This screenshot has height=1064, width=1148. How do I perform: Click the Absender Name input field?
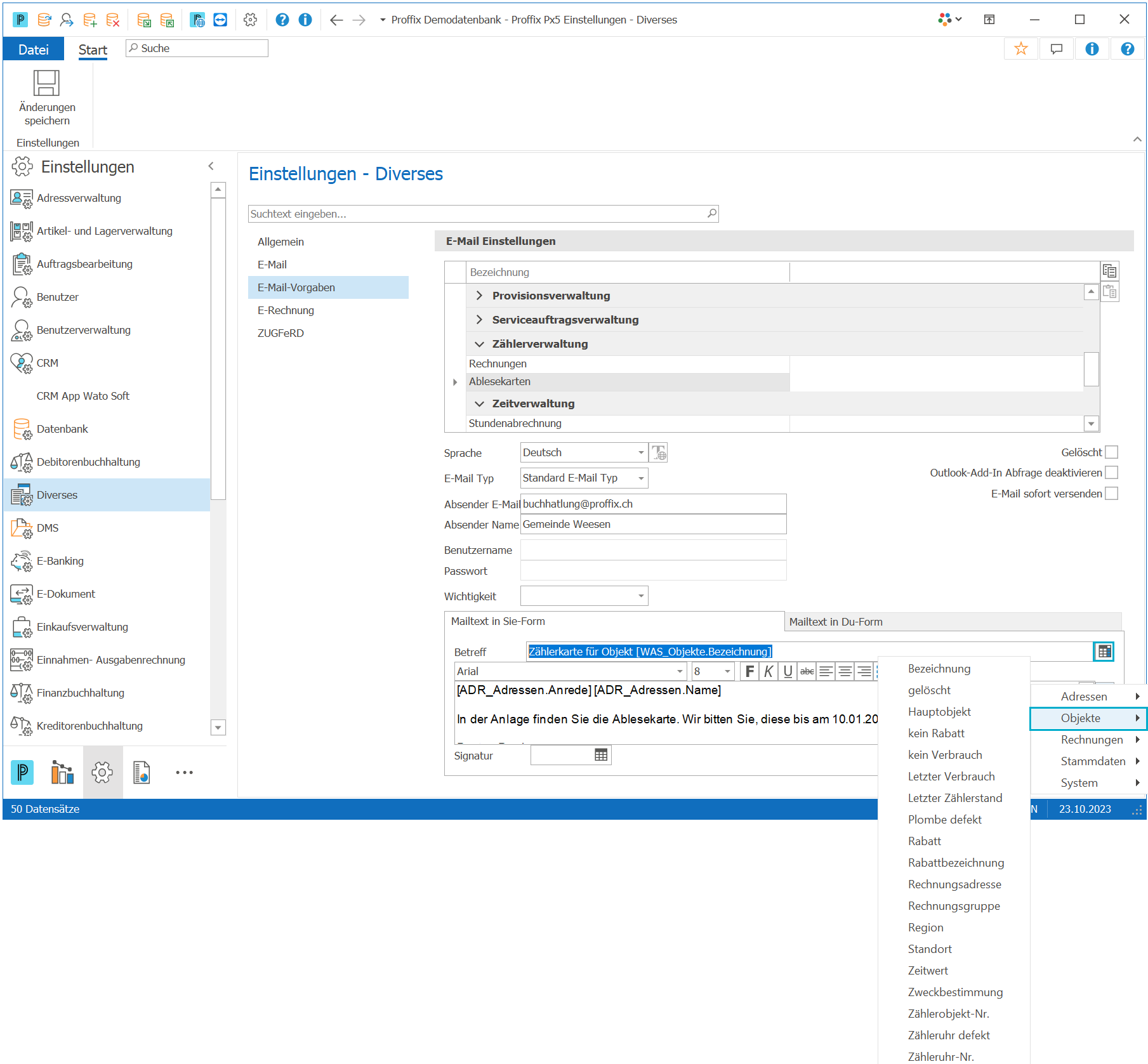(x=653, y=524)
